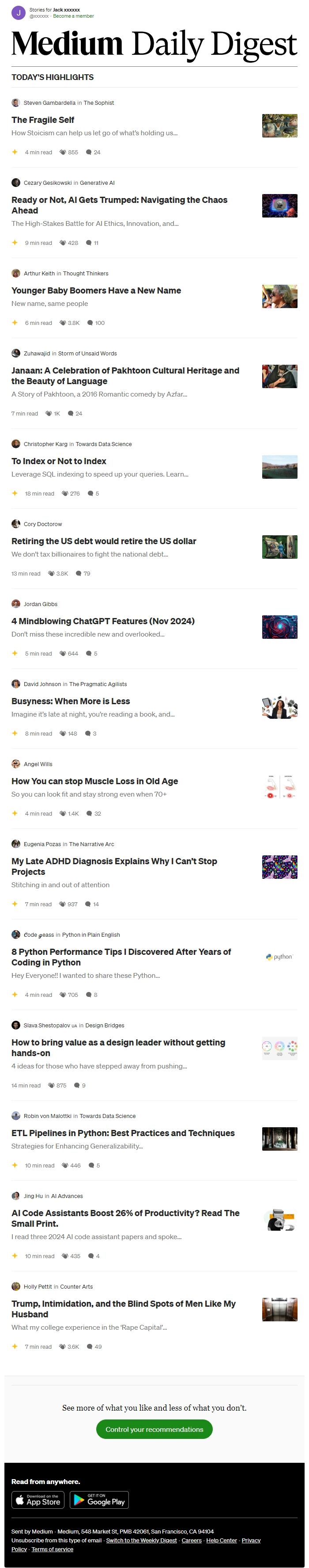
Task: Open the Help Center footer link
Action: click(222, 1541)
